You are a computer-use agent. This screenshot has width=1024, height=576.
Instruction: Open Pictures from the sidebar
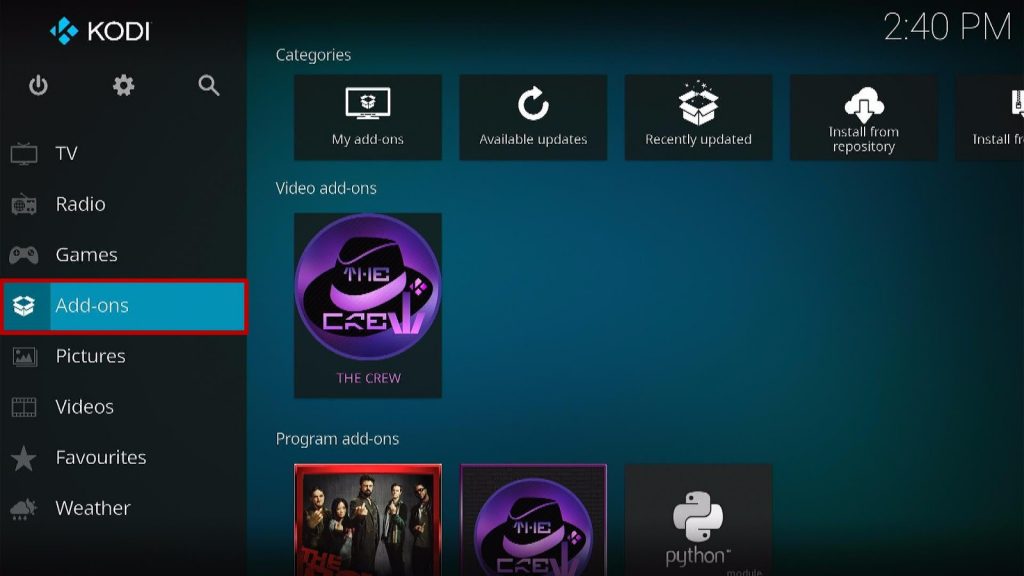tap(123, 356)
